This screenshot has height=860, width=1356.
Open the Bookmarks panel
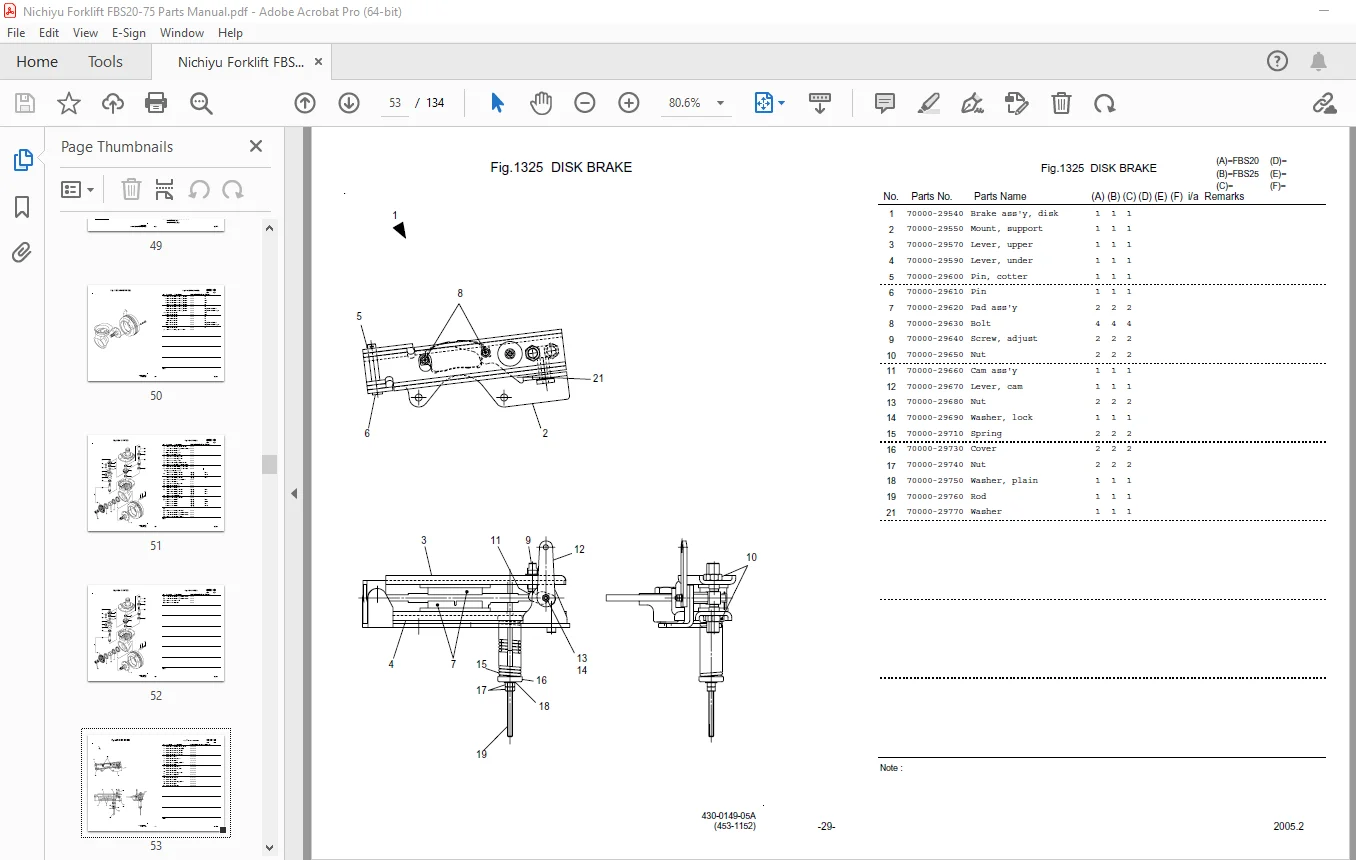pos(22,207)
